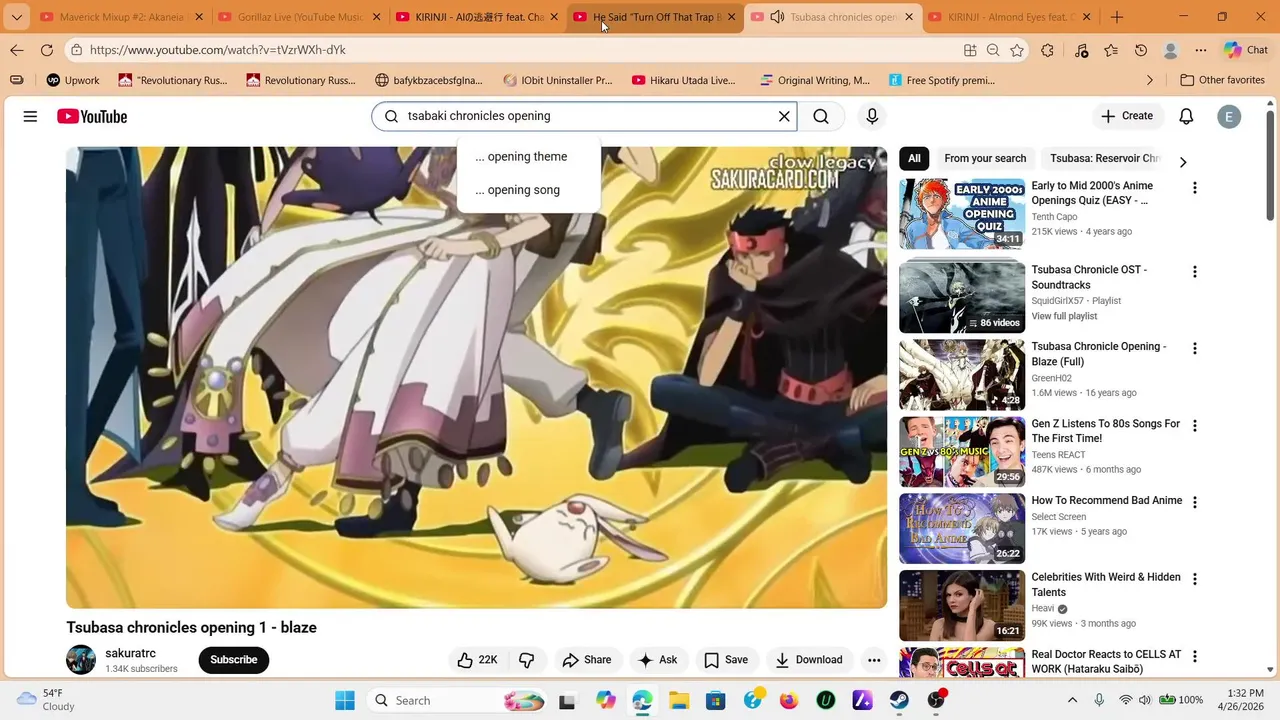Open 'Upwork' bookmark

point(73,80)
